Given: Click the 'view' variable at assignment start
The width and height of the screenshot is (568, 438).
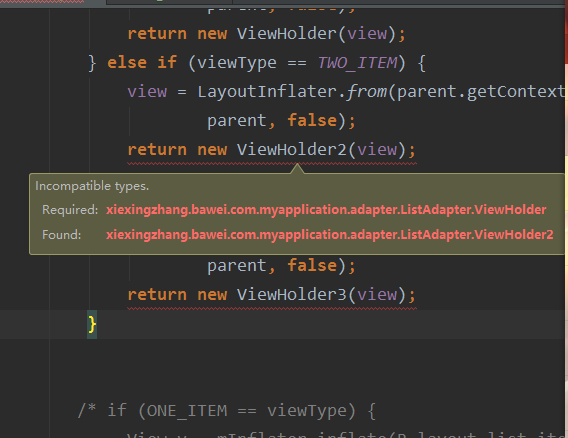Looking at the screenshot, I should [x=147, y=92].
